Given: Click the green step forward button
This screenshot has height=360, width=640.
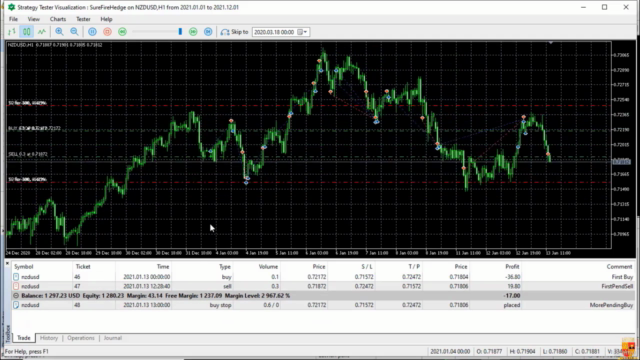Looking at the screenshot, I should pos(193,32).
